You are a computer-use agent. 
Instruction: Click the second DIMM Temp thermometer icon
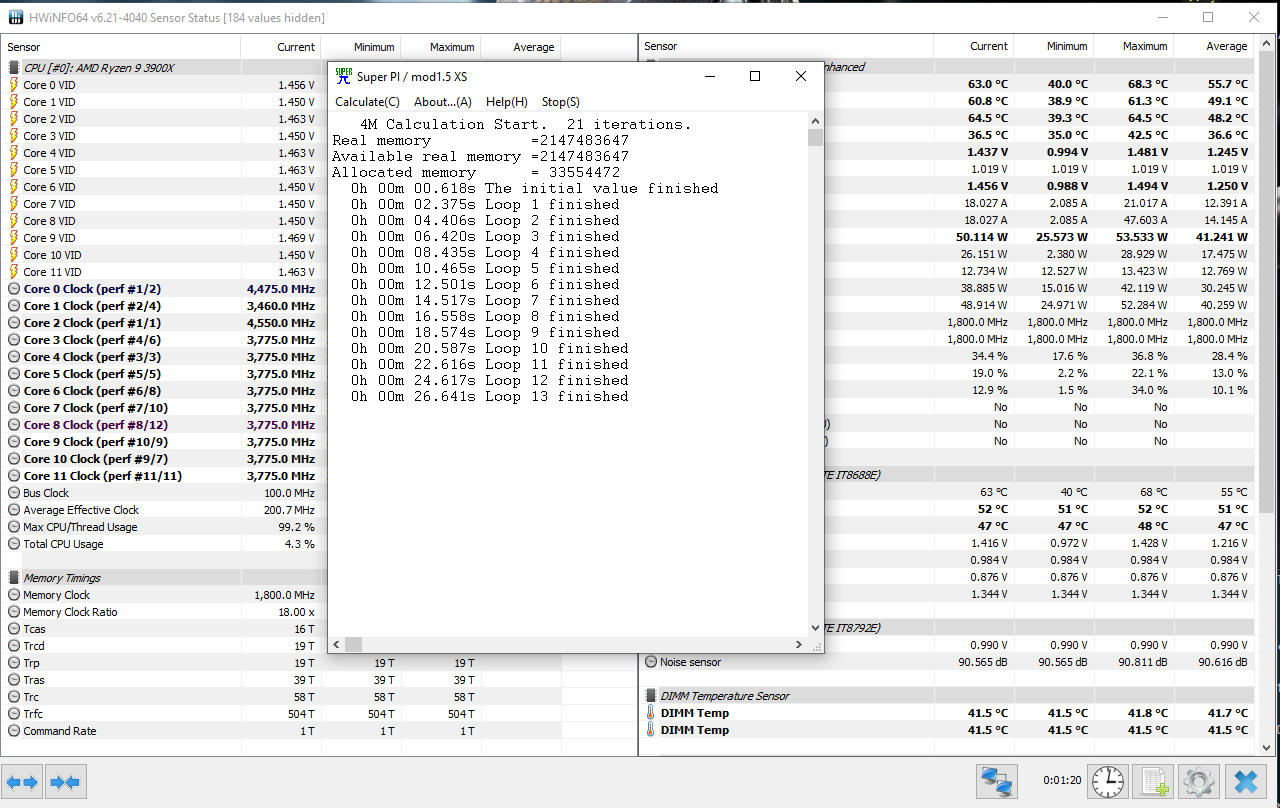click(x=650, y=730)
